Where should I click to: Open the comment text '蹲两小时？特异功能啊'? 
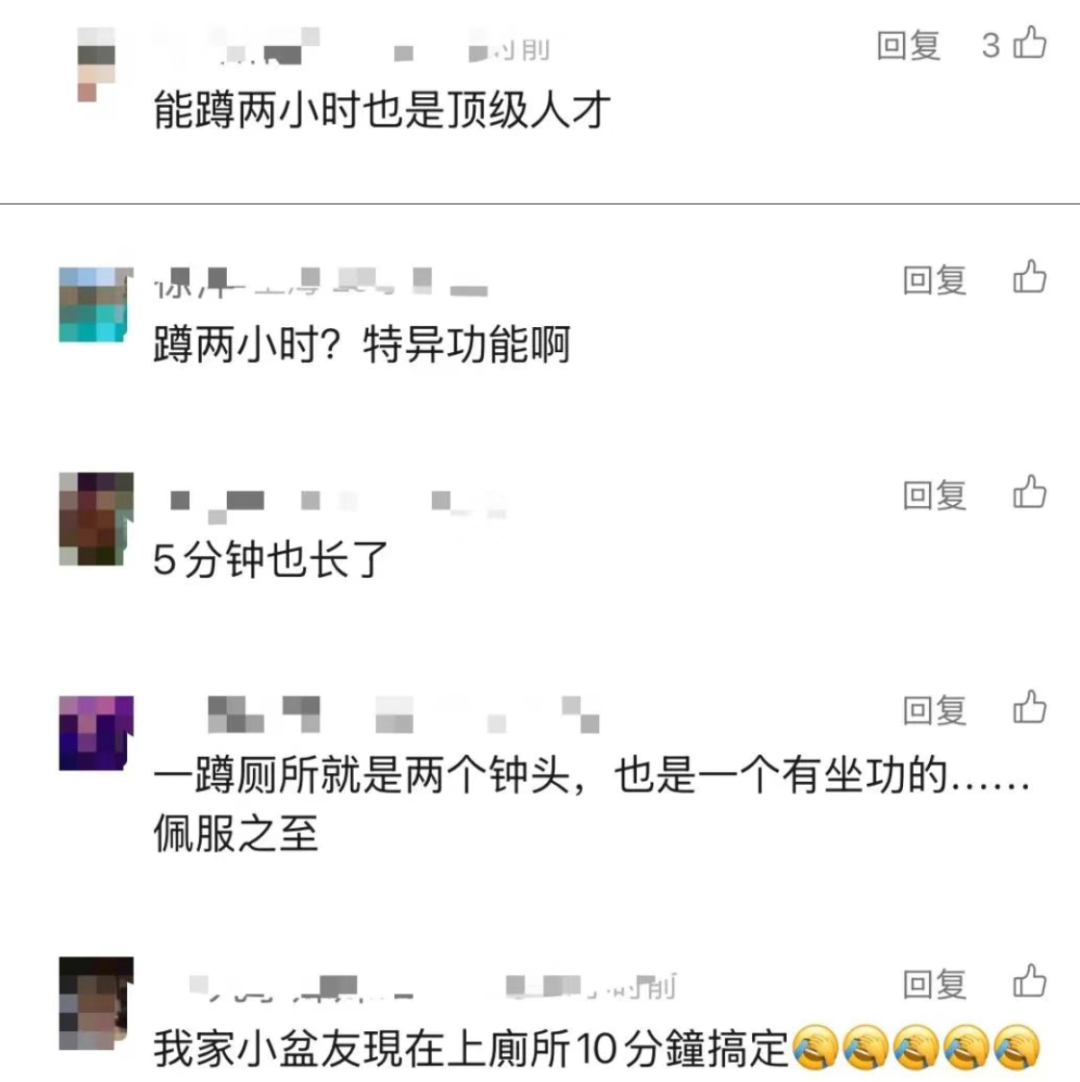tap(362, 344)
